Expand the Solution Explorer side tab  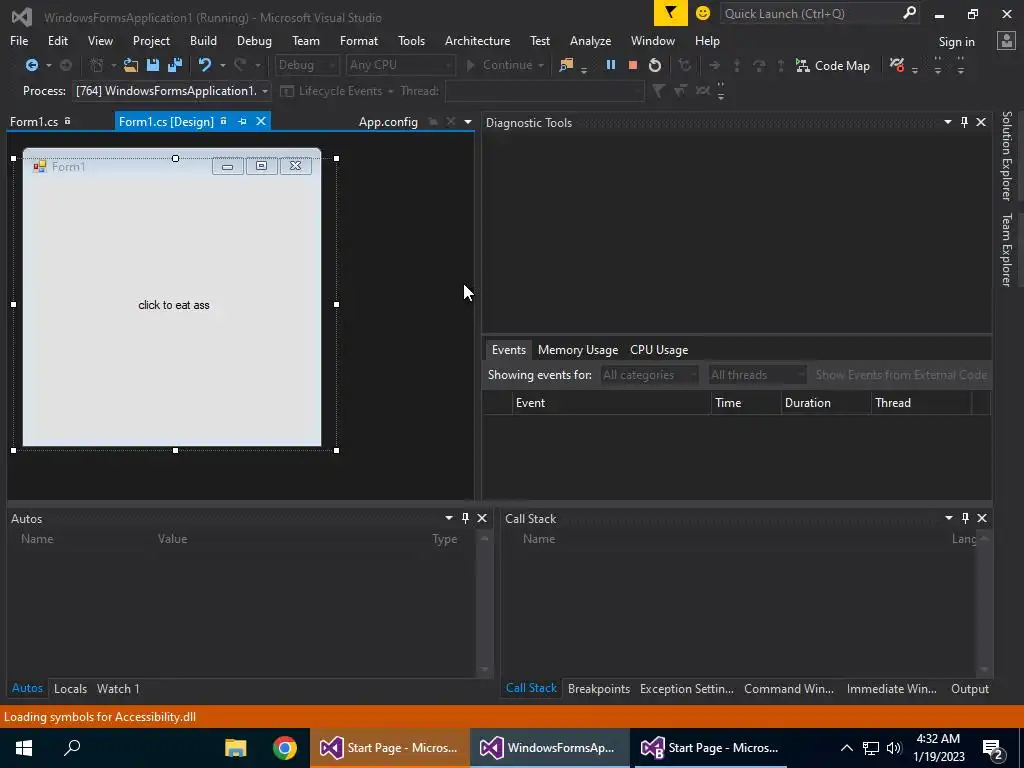[x=1007, y=156]
